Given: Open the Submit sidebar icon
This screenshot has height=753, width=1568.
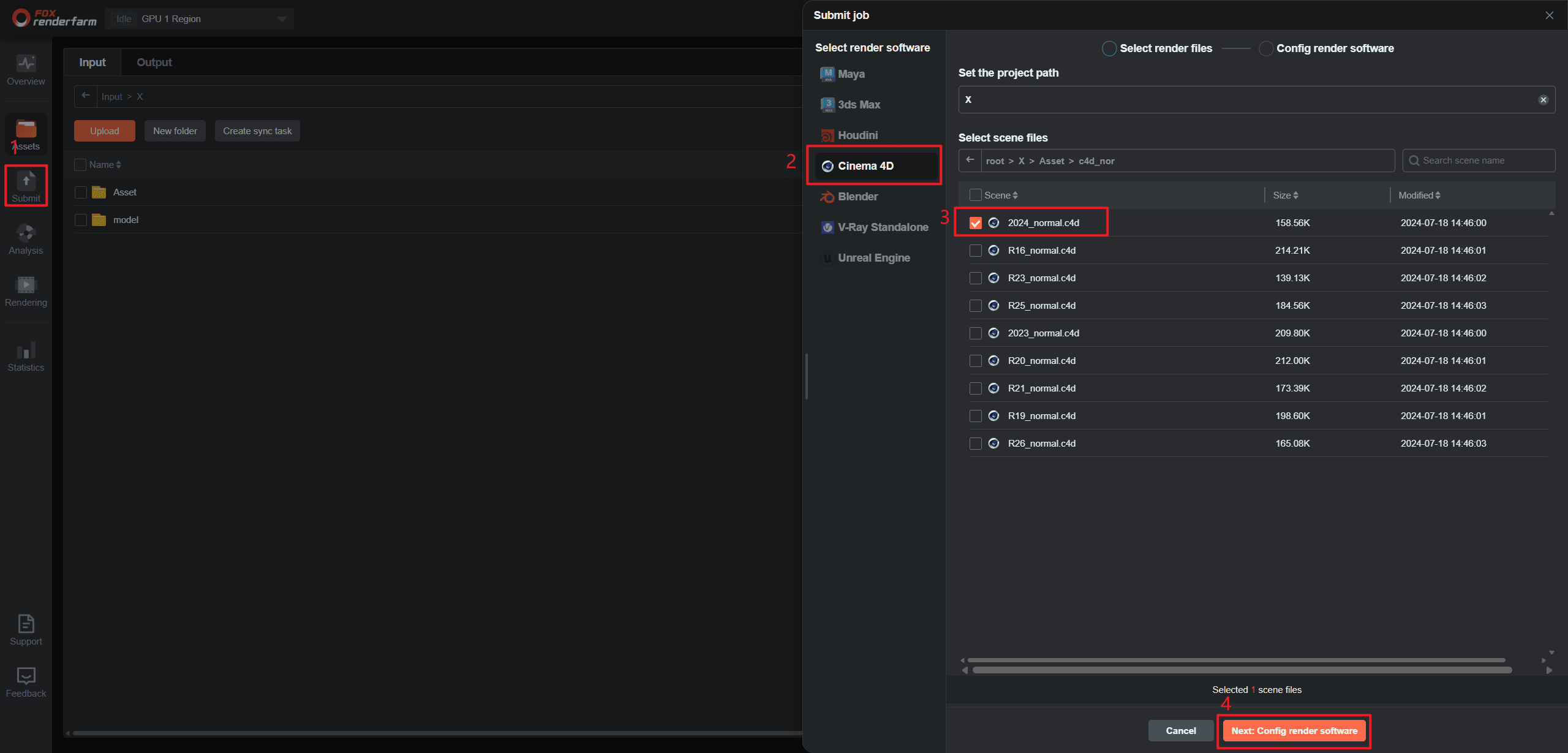Looking at the screenshot, I should click(26, 186).
